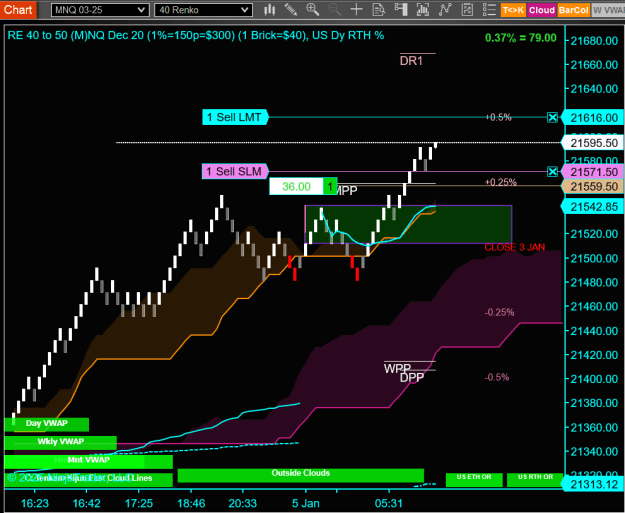Click the Outside Clouds status bar
The image size is (625, 513).
pyautogui.click(x=301, y=474)
